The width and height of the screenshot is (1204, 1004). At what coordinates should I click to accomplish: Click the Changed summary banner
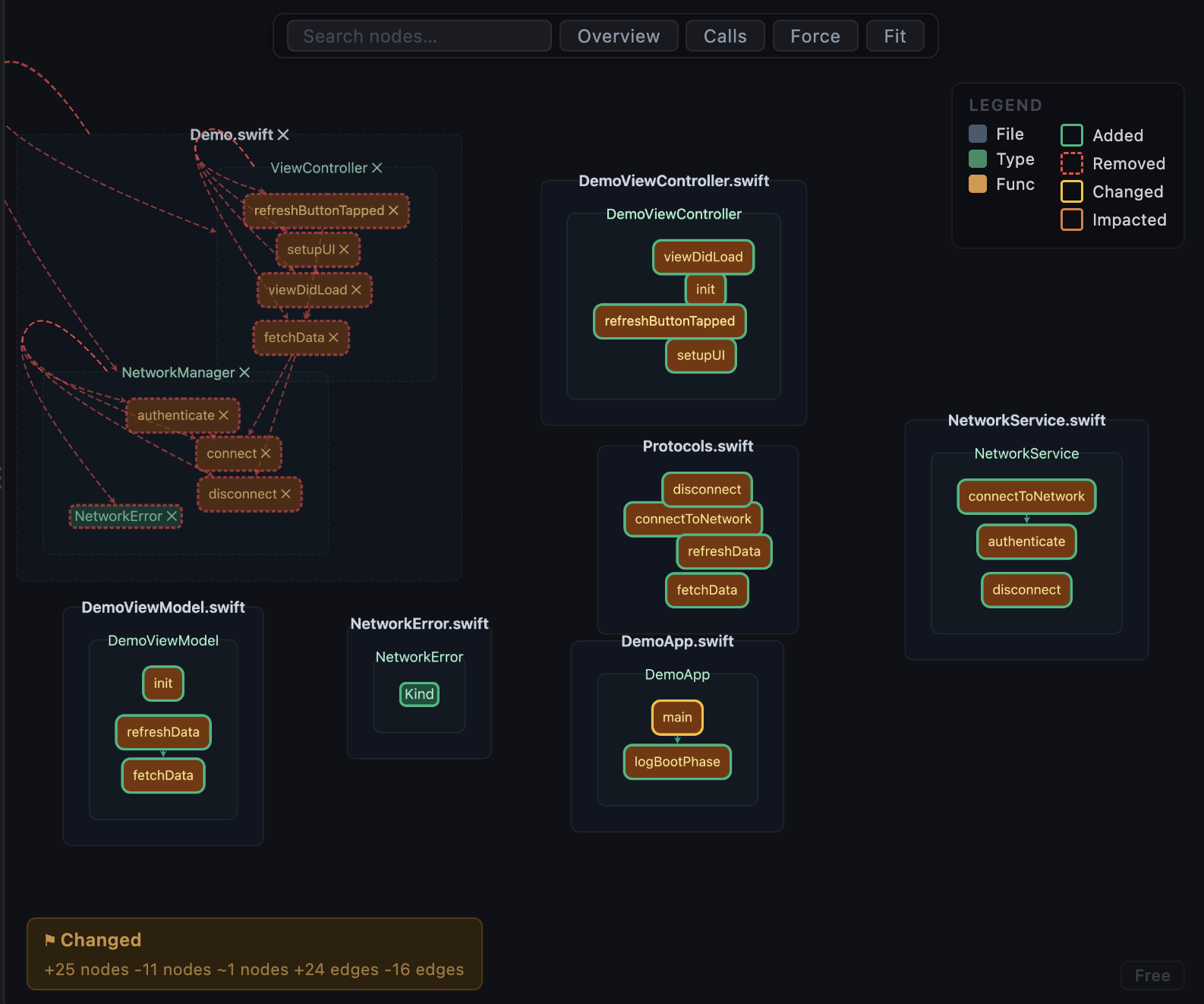tap(254, 954)
